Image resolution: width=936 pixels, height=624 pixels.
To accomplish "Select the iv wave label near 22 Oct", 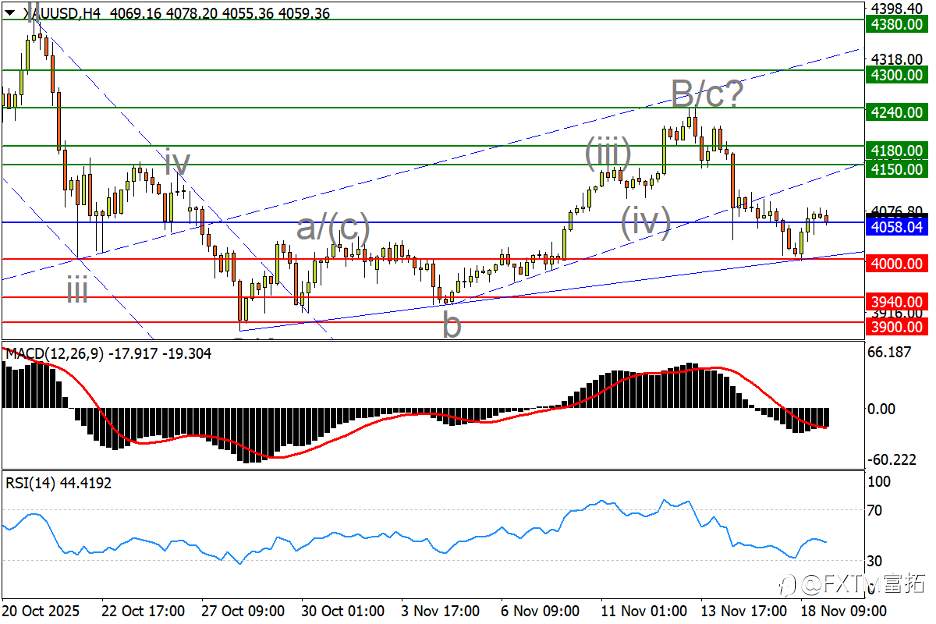I will pyautogui.click(x=177, y=162).
